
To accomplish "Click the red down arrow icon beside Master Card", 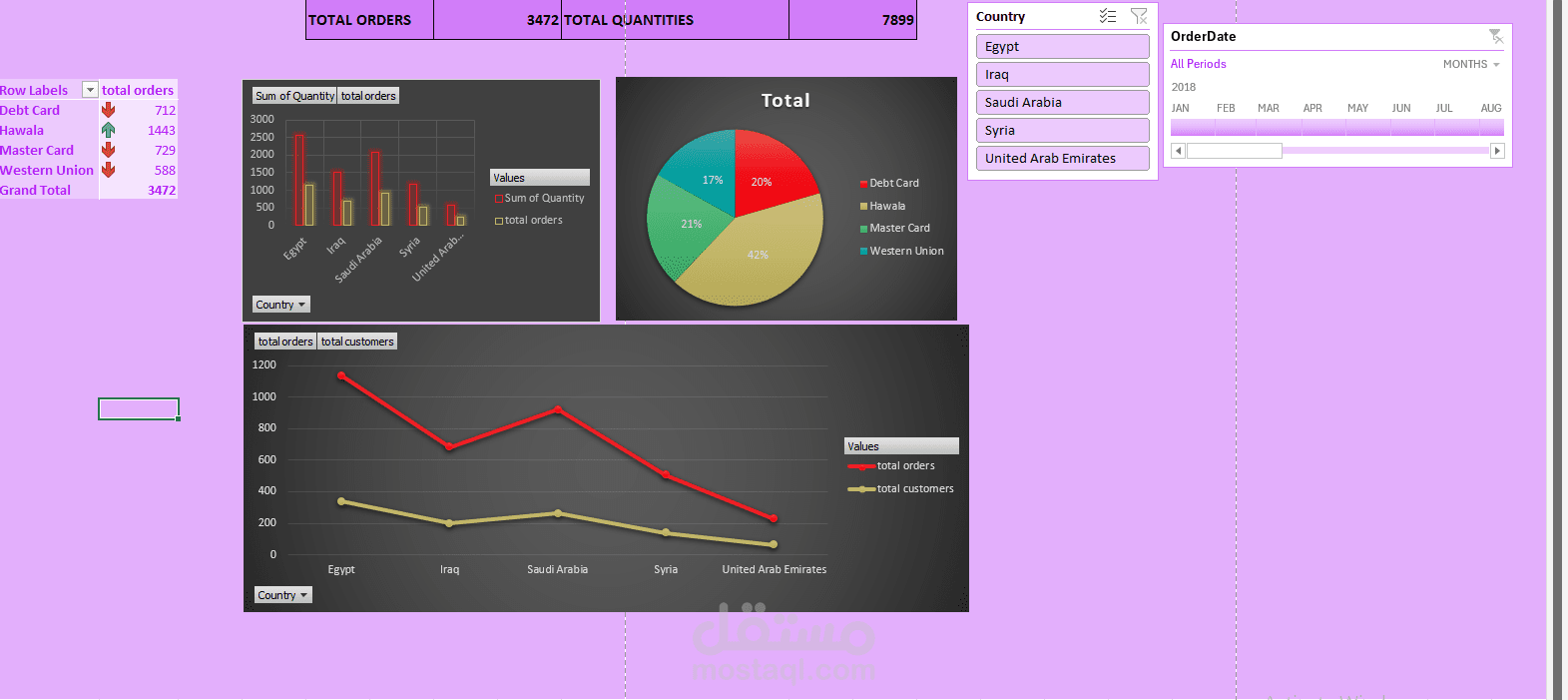I will coord(108,150).
